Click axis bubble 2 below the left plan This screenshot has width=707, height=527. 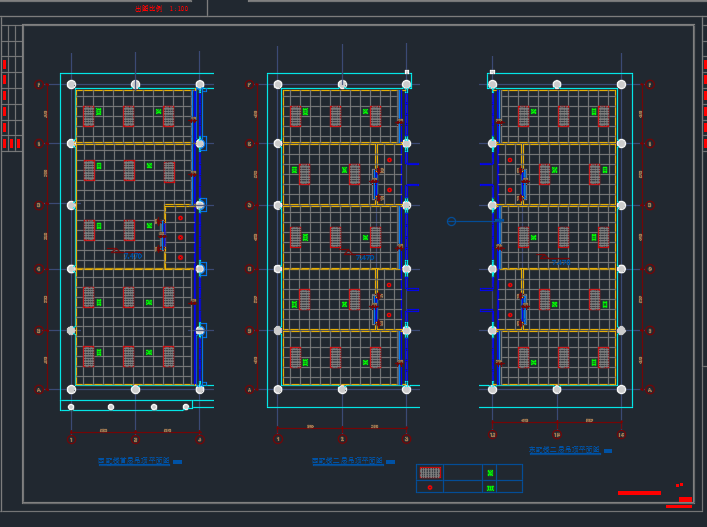(135, 440)
